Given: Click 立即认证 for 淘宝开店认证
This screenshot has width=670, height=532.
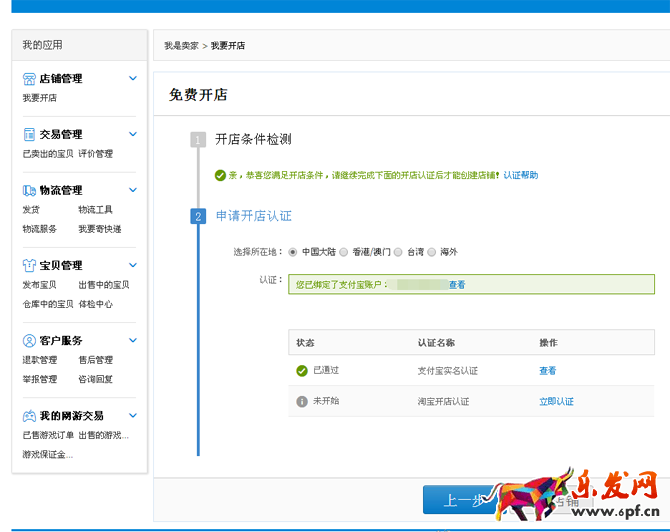Looking at the screenshot, I should pos(556,402).
